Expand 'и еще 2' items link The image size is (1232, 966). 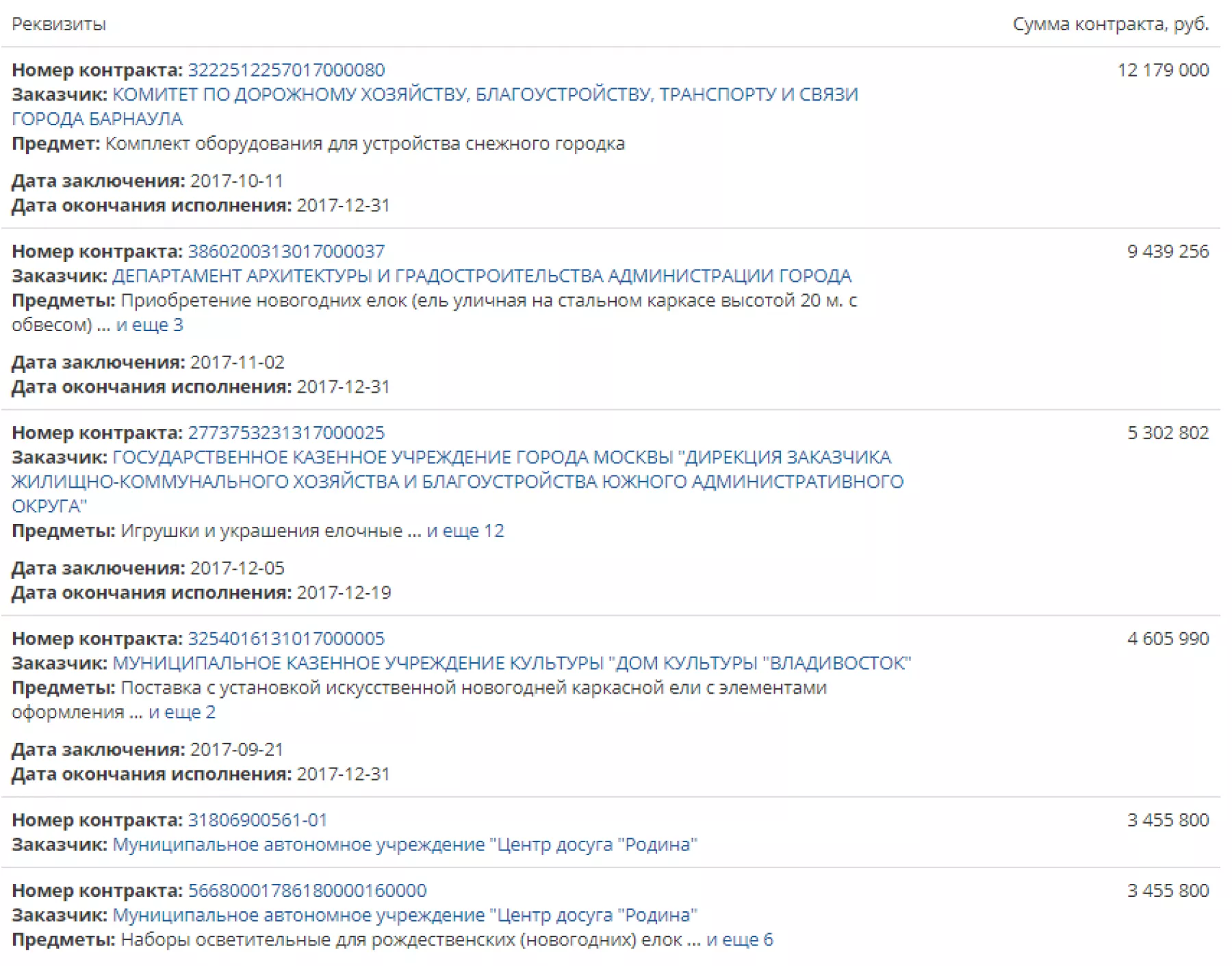click(182, 712)
